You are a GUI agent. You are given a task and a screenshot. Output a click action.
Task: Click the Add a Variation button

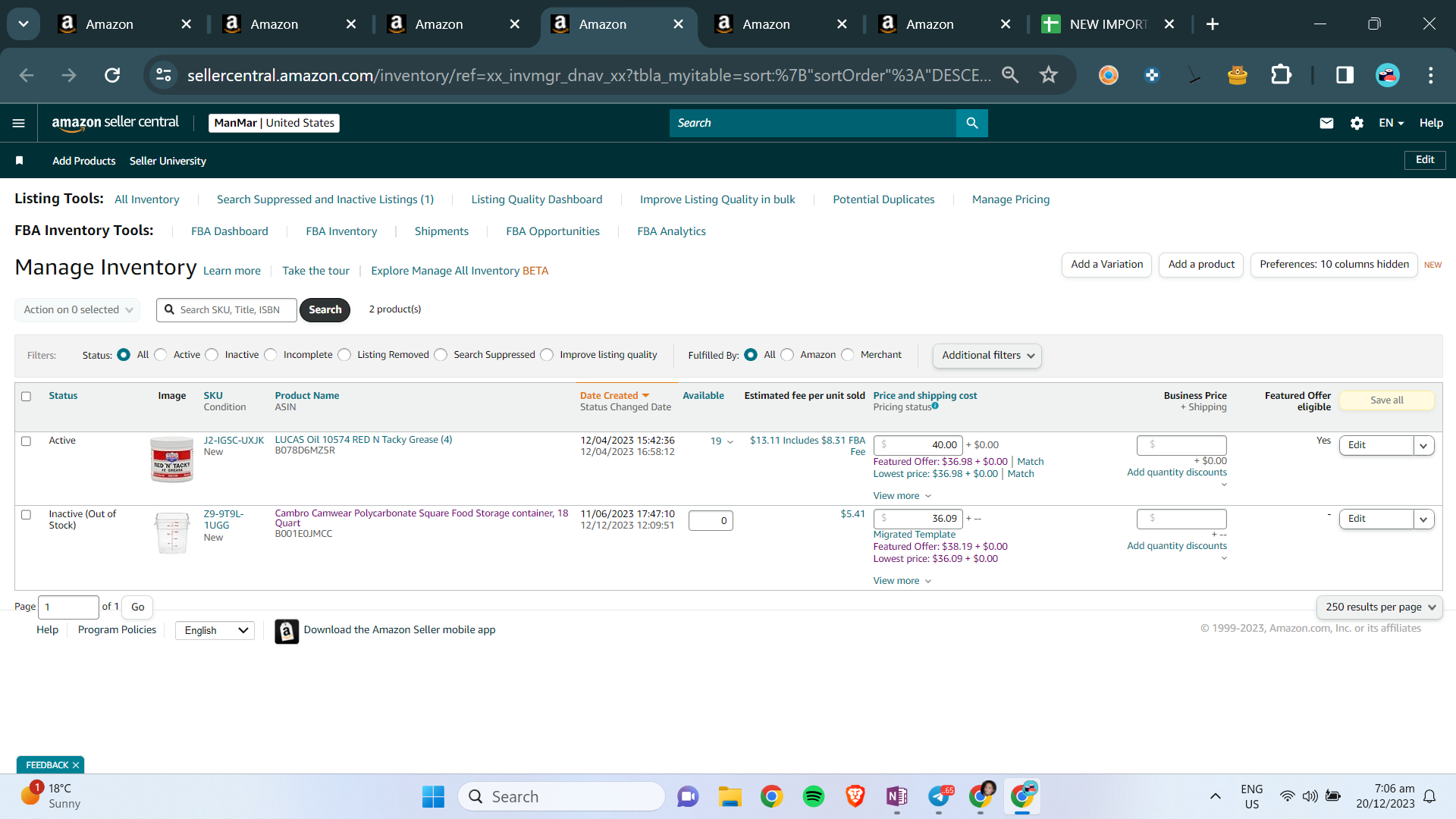(1107, 265)
